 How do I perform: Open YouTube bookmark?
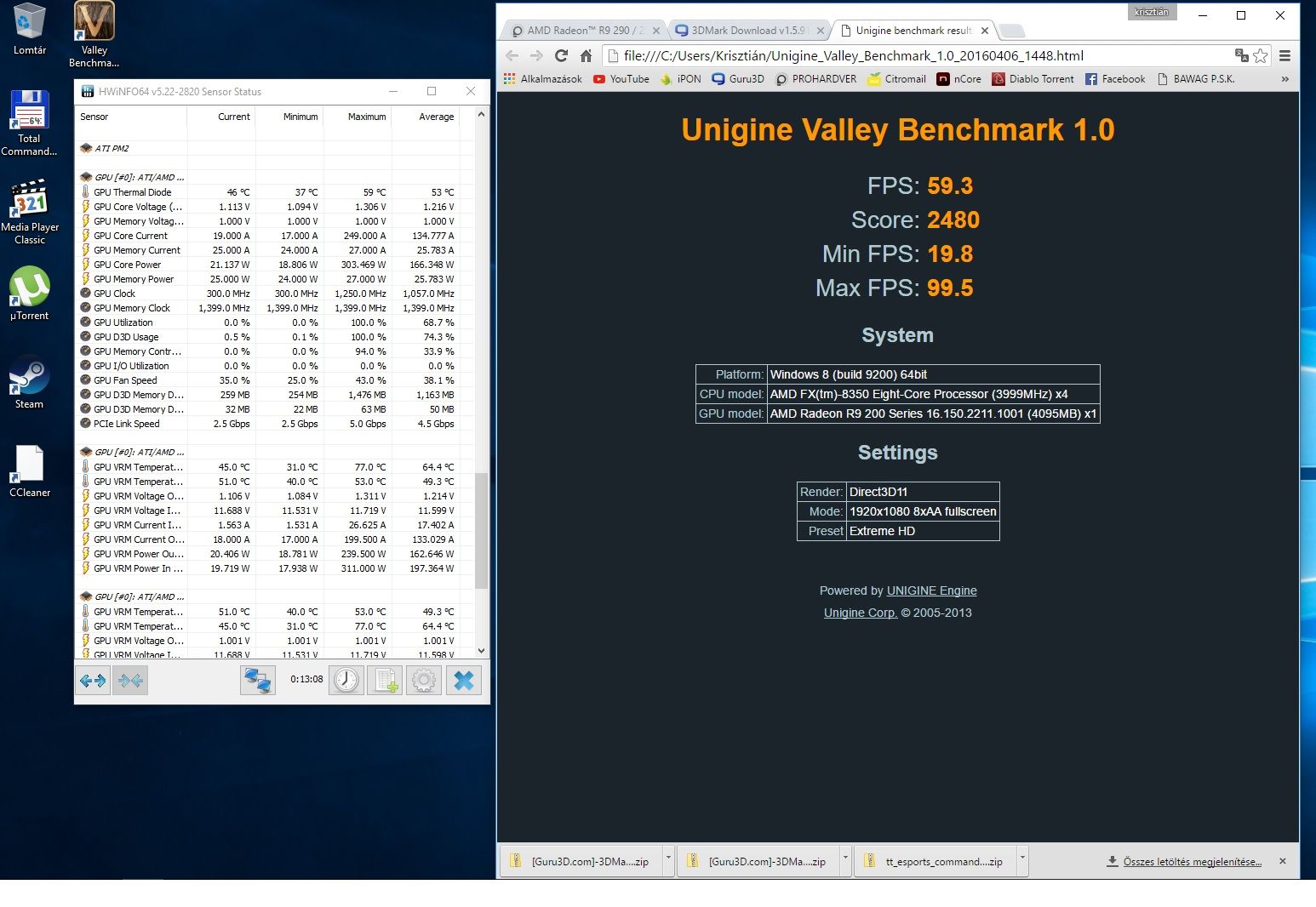point(621,79)
